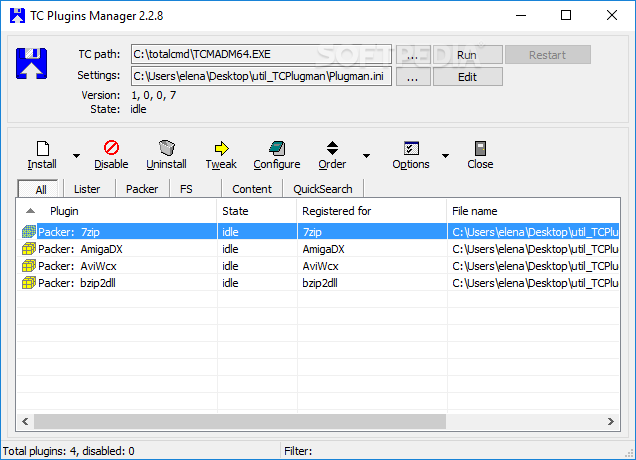This screenshot has height=460, width=636.
Task: Select the Packer: 7zip plugin row
Action: point(318,232)
